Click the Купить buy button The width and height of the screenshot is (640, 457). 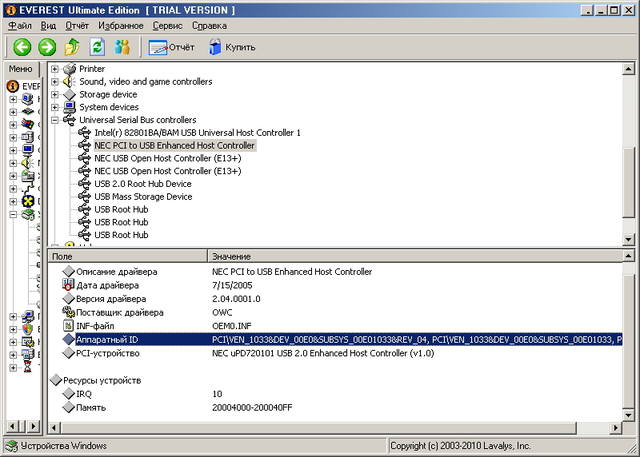click(232, 47)
